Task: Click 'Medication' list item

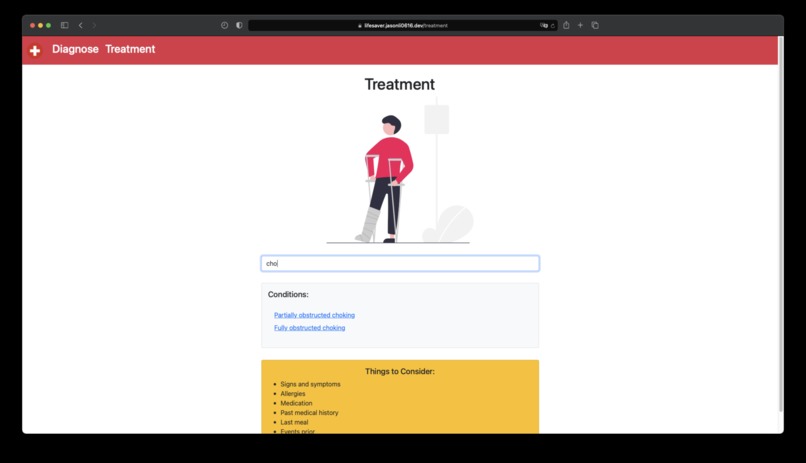Action: (x=296, y=403)
